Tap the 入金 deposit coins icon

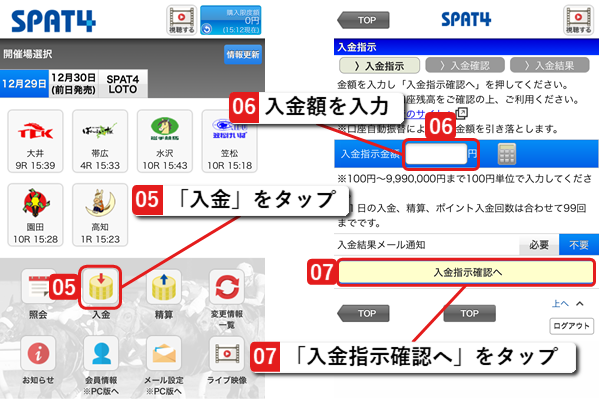pos(101,287)
